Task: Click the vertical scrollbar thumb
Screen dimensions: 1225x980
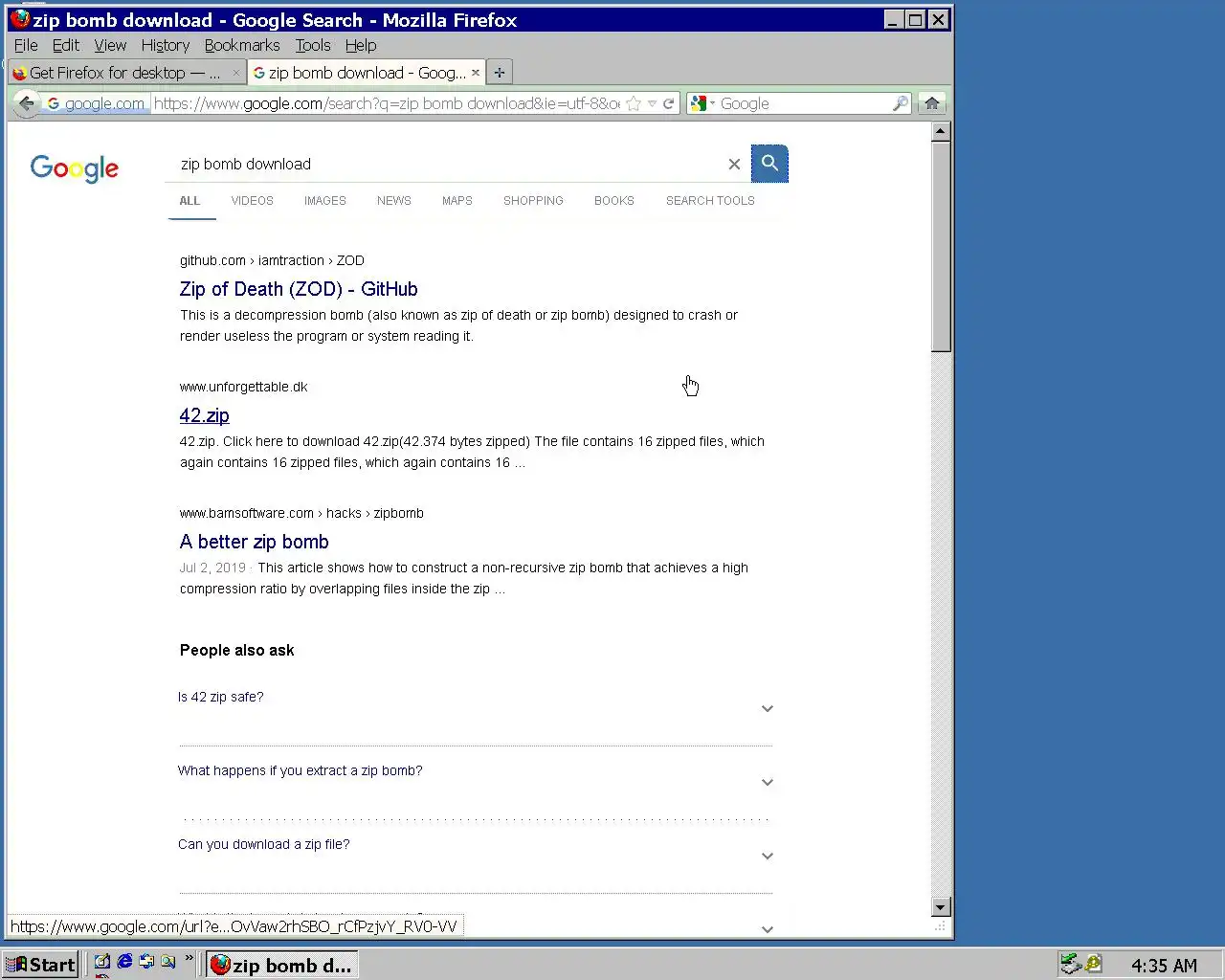Action: [x=941, y=248]
